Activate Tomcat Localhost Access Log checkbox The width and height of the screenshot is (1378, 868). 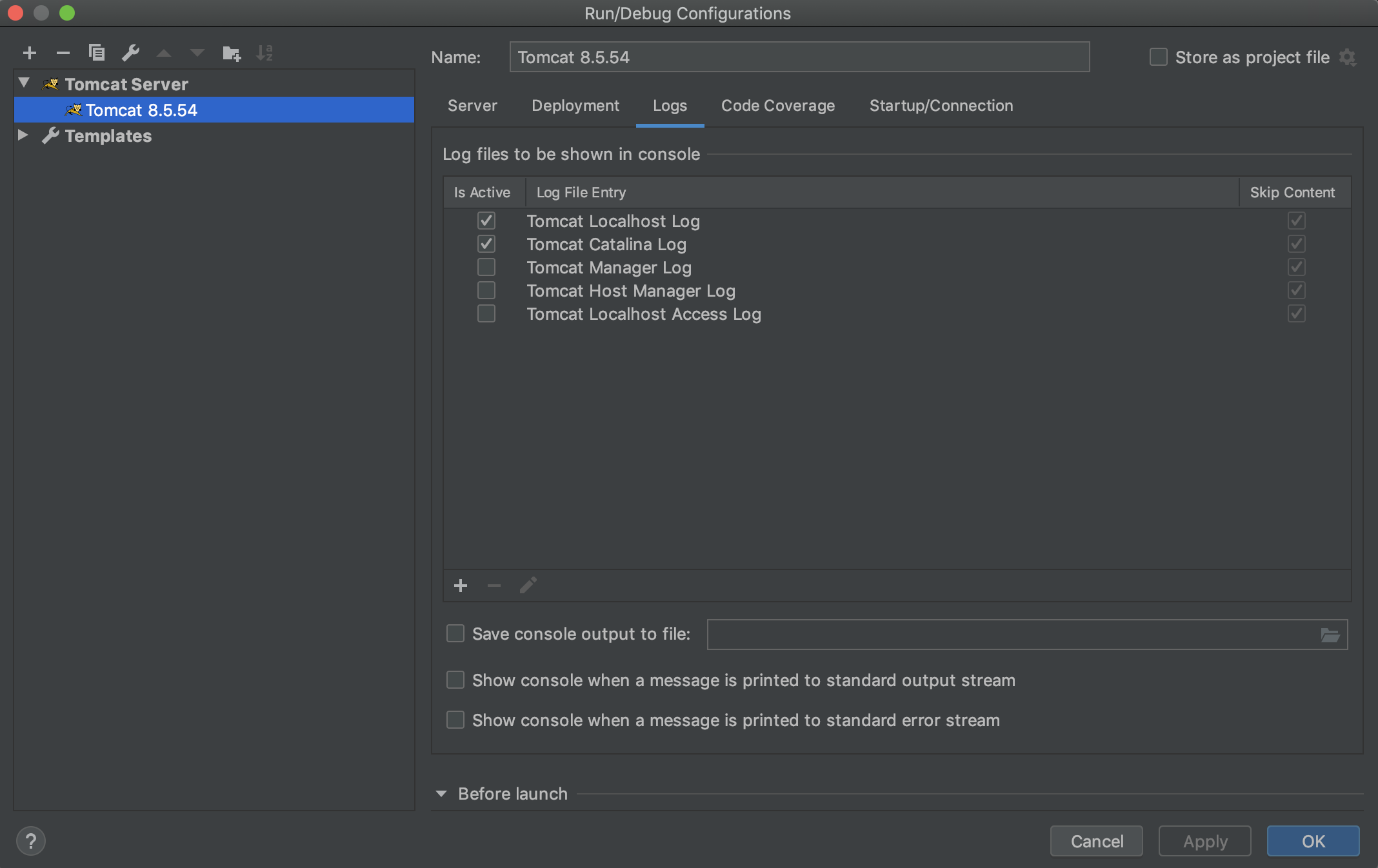point(486,313)
